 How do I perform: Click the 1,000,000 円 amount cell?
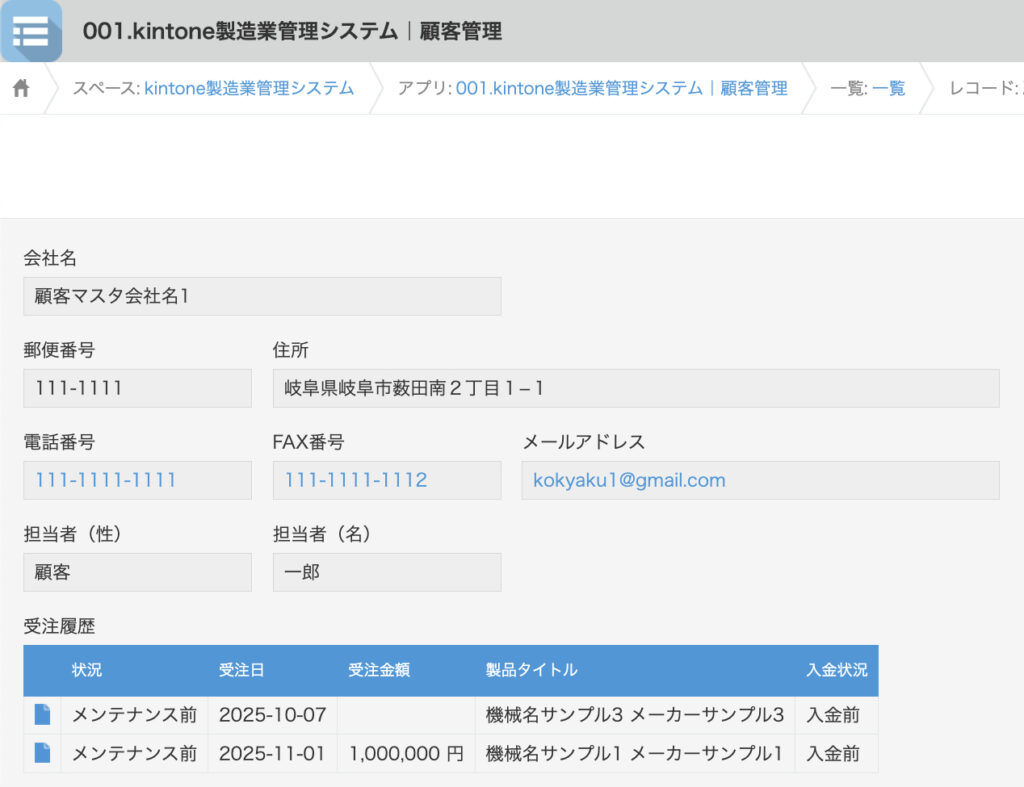[x=406, y=753]
